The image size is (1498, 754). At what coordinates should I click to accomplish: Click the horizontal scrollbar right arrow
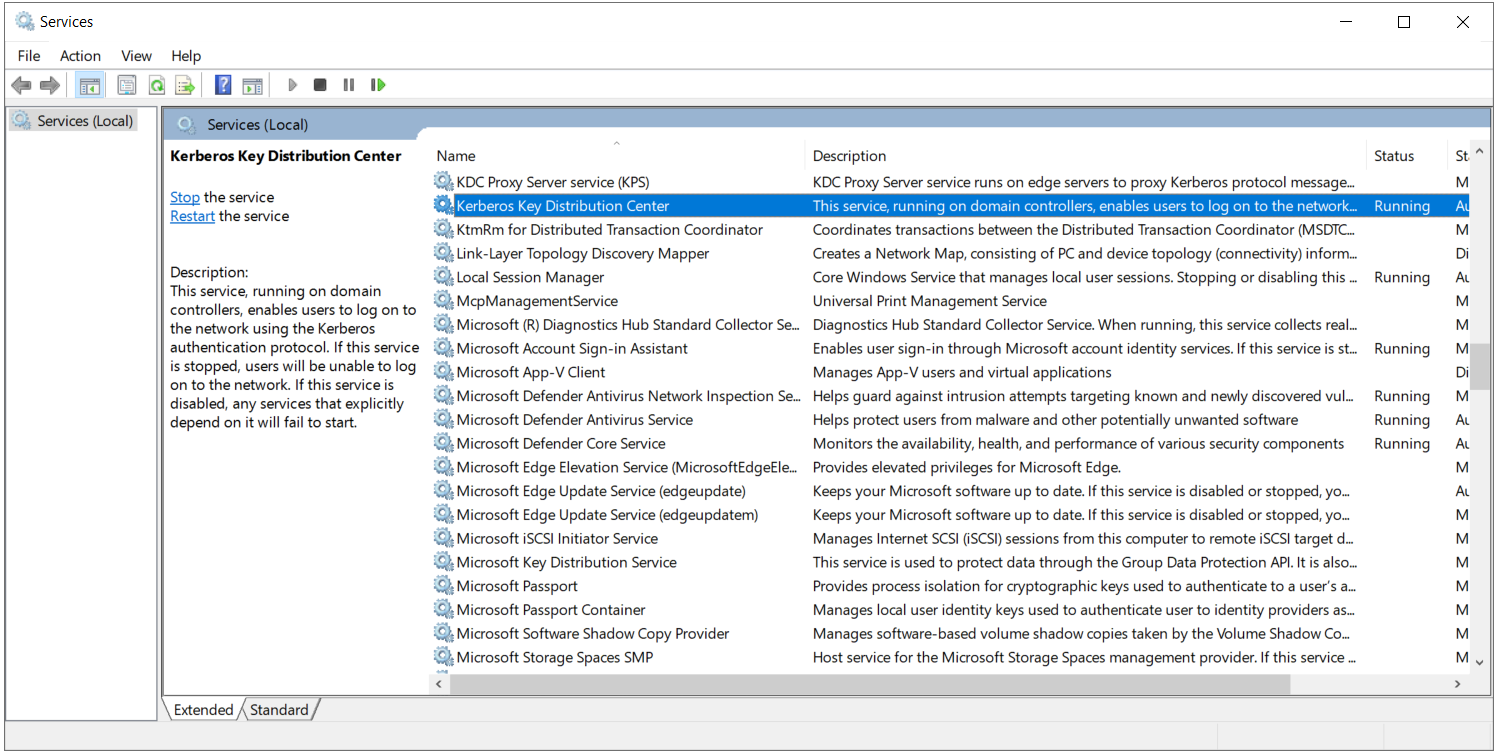tap(1458, 684)
